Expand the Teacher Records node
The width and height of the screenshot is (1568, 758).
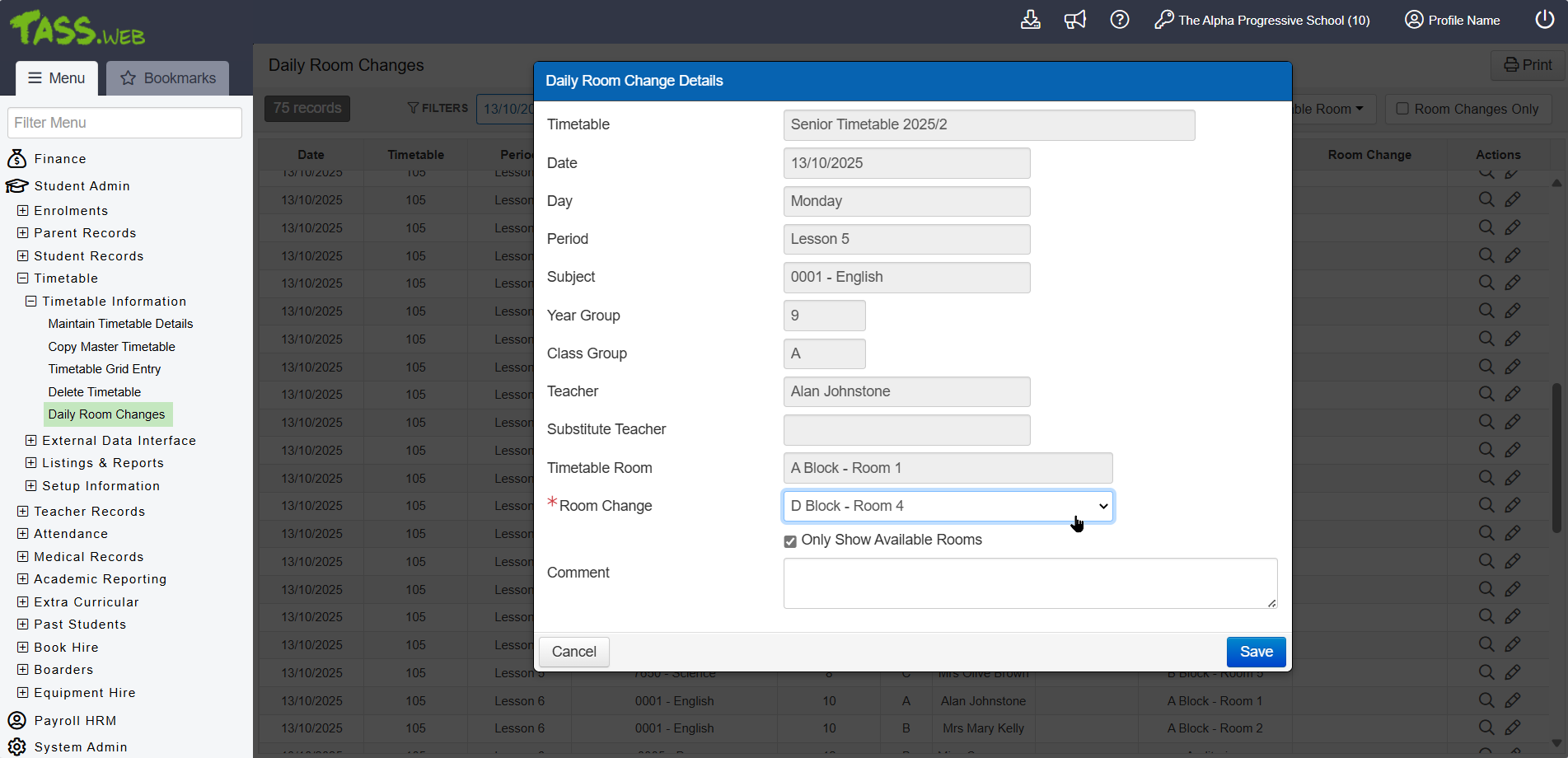[x=23, y=512]
